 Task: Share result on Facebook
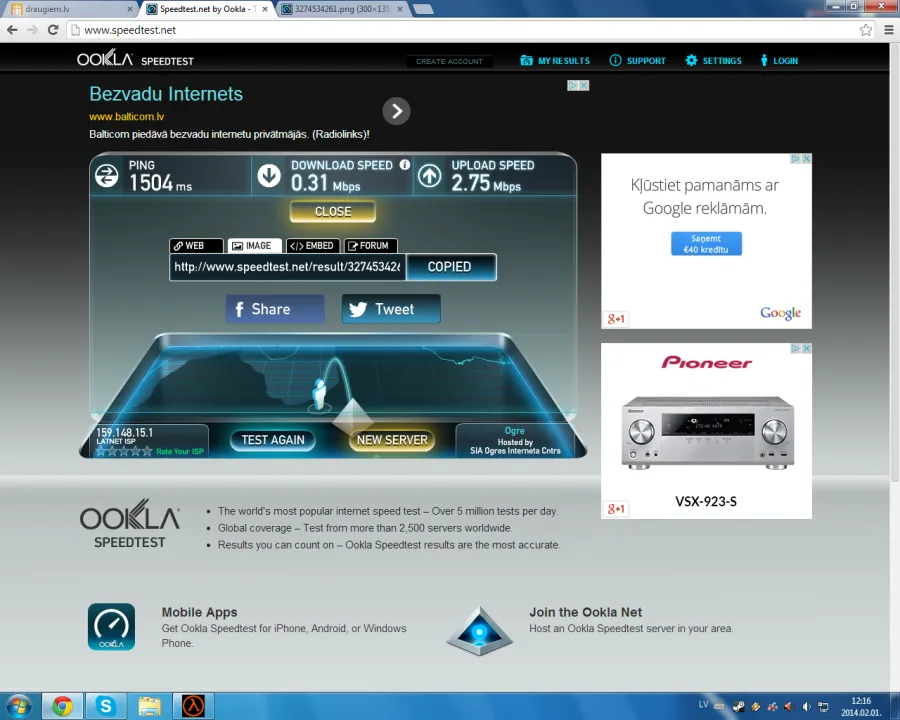tap(275, 309)
